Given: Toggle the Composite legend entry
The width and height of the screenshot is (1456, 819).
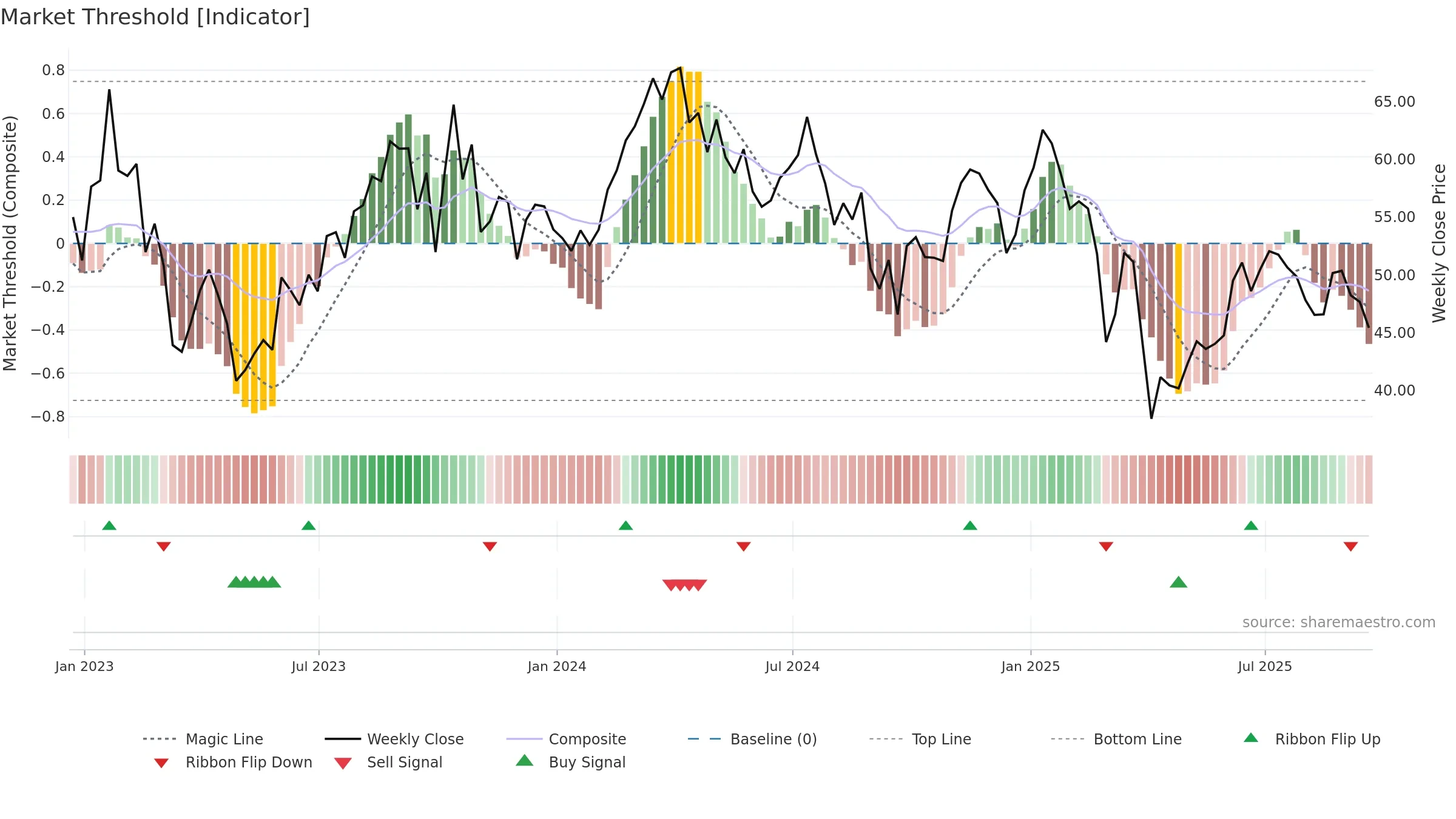Looking at the screenshot, I should pos(566,739).
